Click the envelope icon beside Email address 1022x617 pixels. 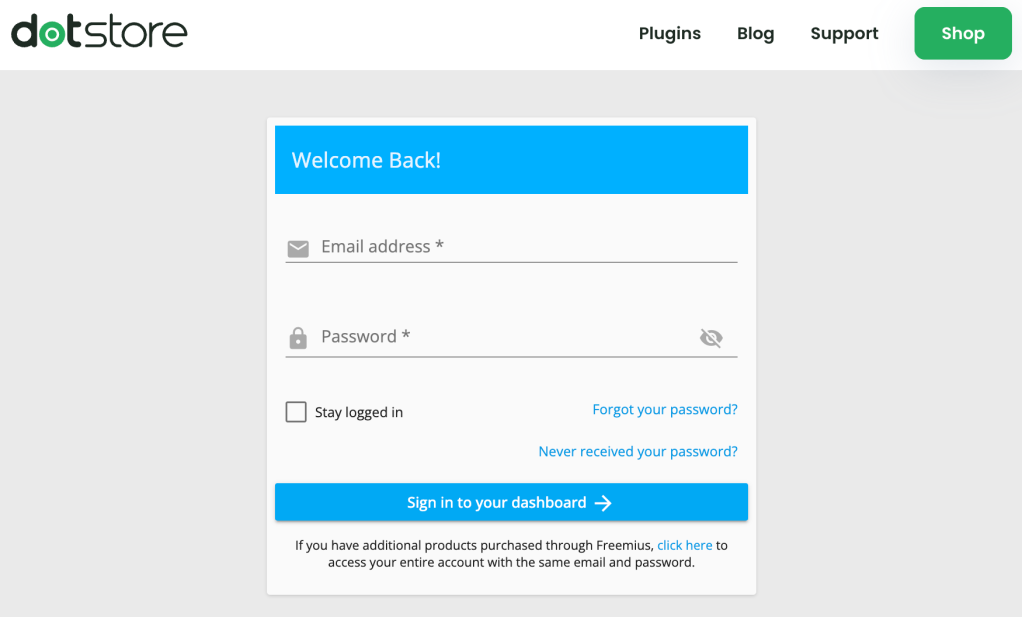[x=298, y=249]
